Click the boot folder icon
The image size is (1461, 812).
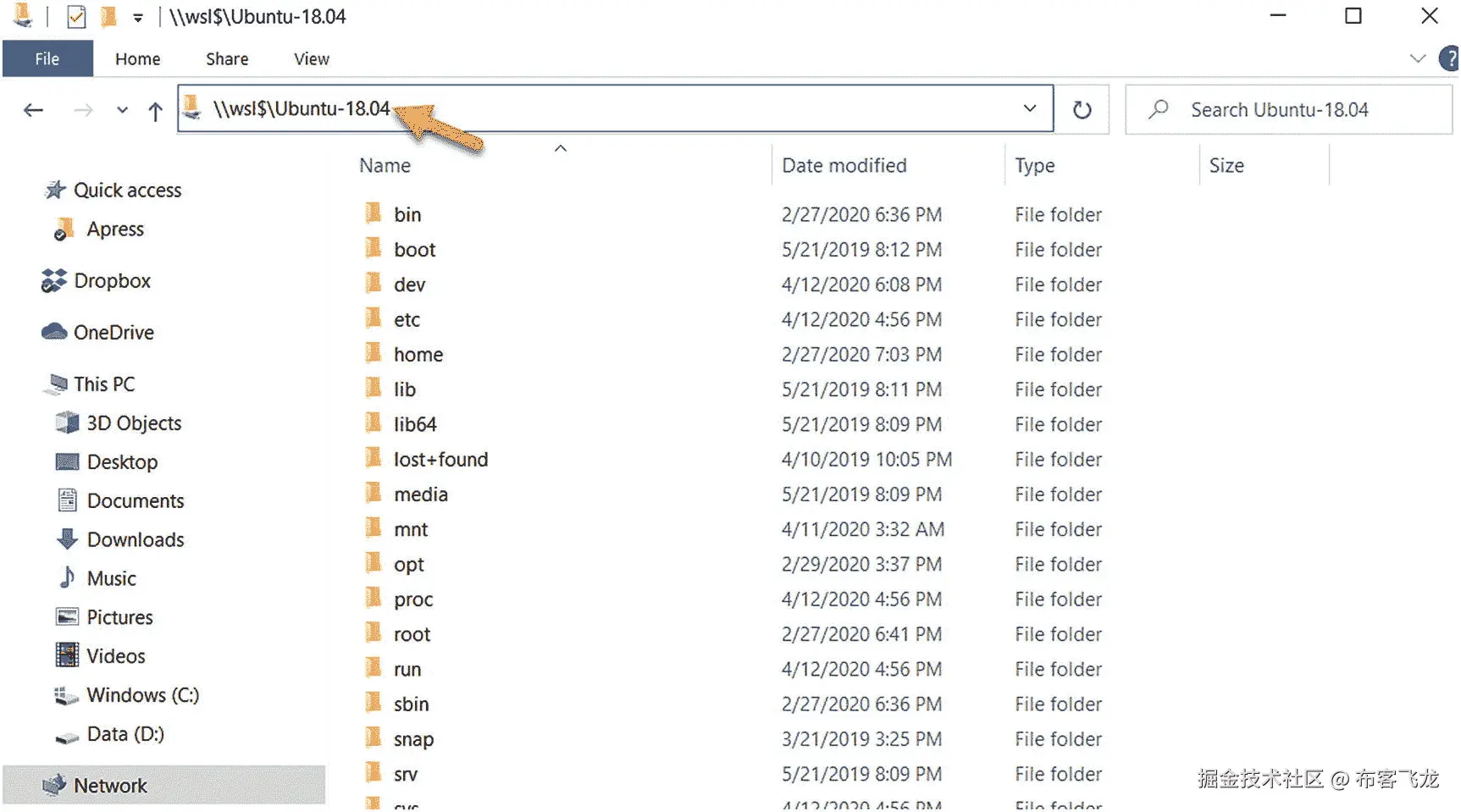tap(373, 248)
